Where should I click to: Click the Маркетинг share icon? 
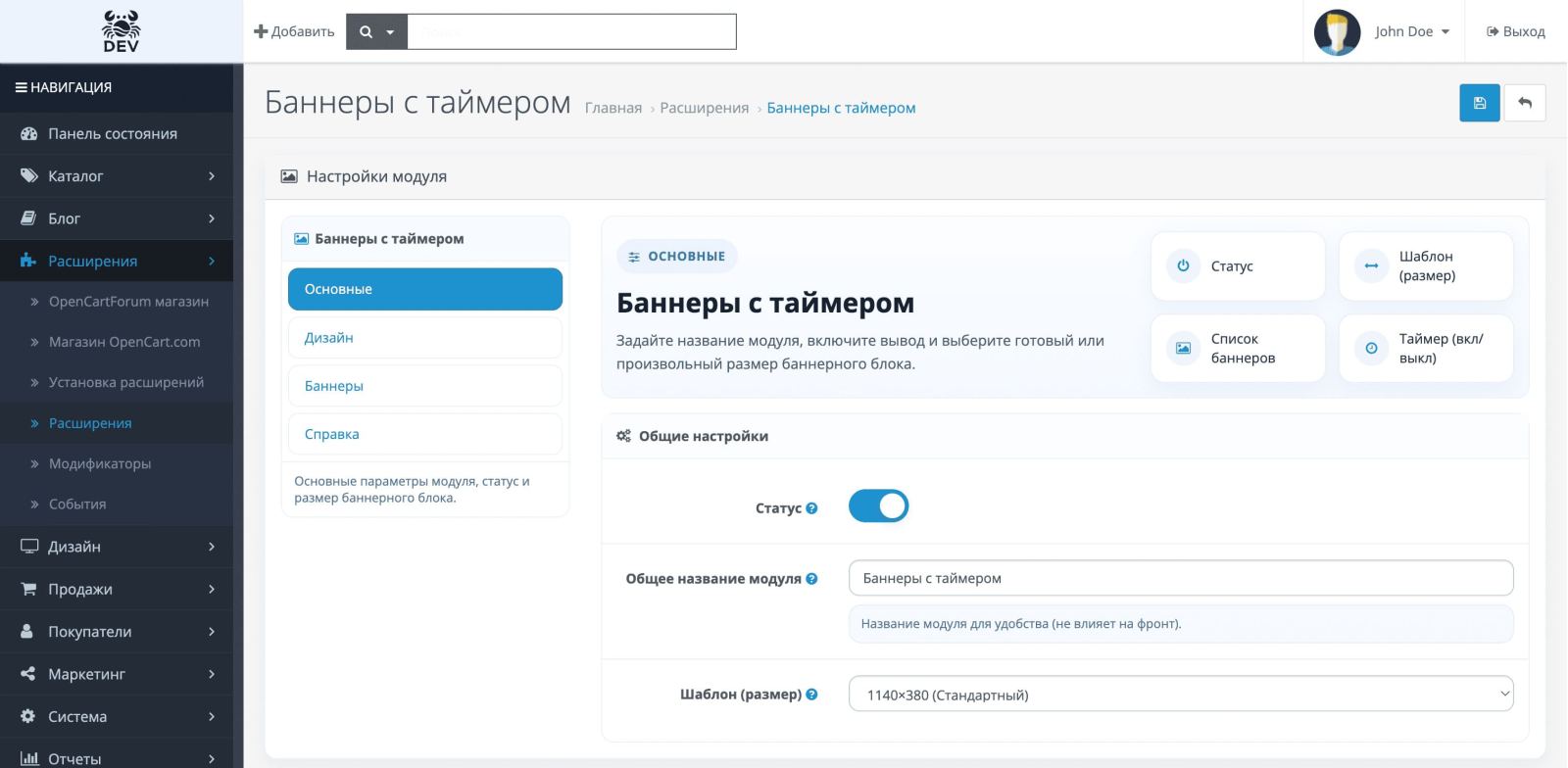click(28, 674)
